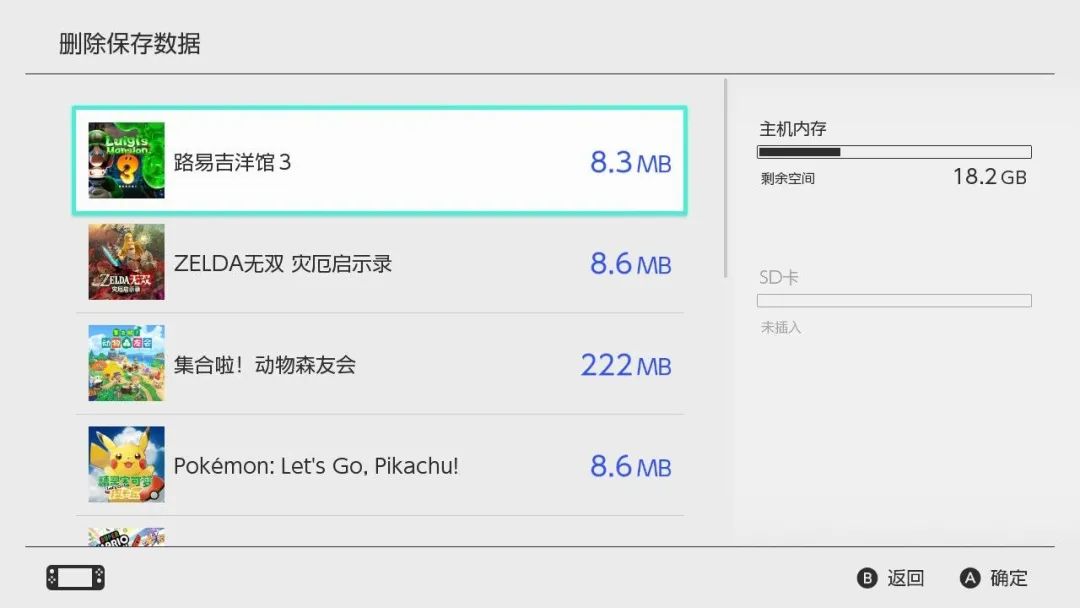Click the SD卡 empty storage bar
Image resolution: width=1080 pixels, height=608 pixels.
point(894,301)
